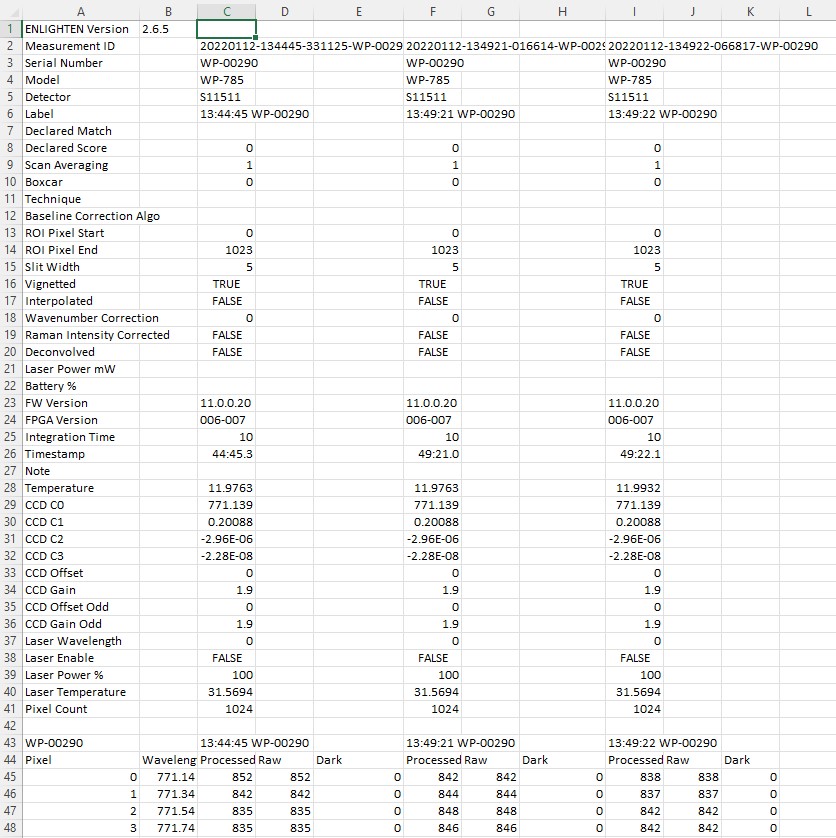
Task: Select column F header
Action: (432, 11)
